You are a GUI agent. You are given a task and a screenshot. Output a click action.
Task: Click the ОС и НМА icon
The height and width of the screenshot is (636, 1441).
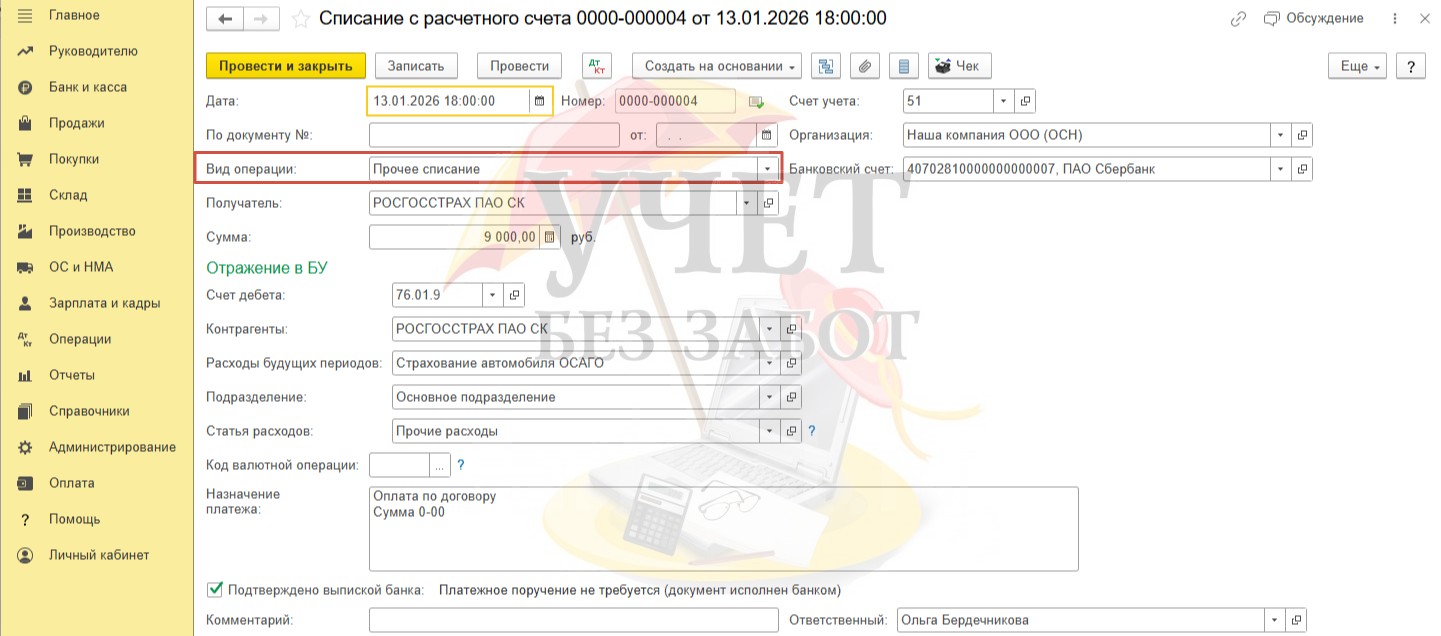coord(25,267)
